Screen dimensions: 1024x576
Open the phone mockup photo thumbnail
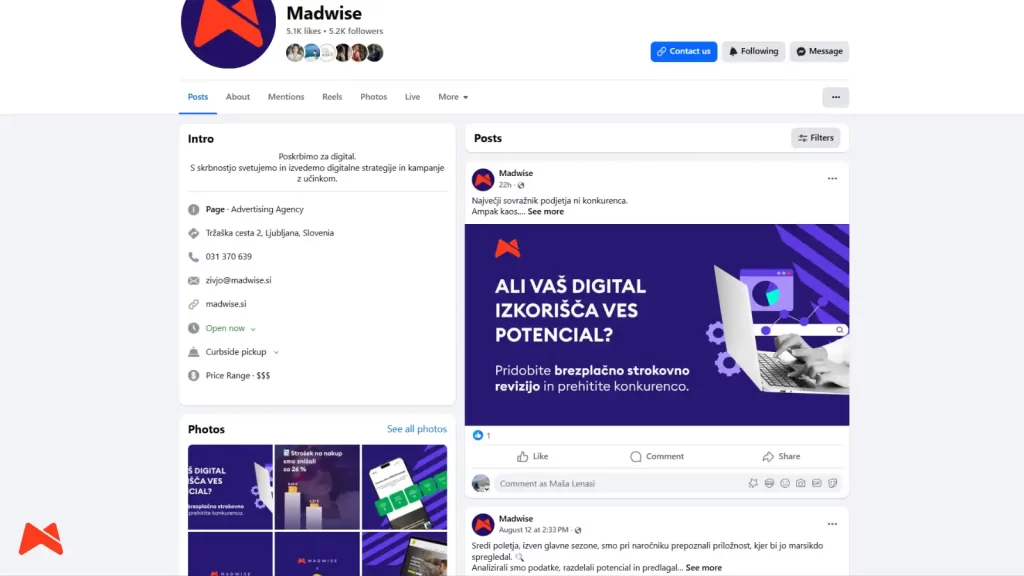point(404,487)
